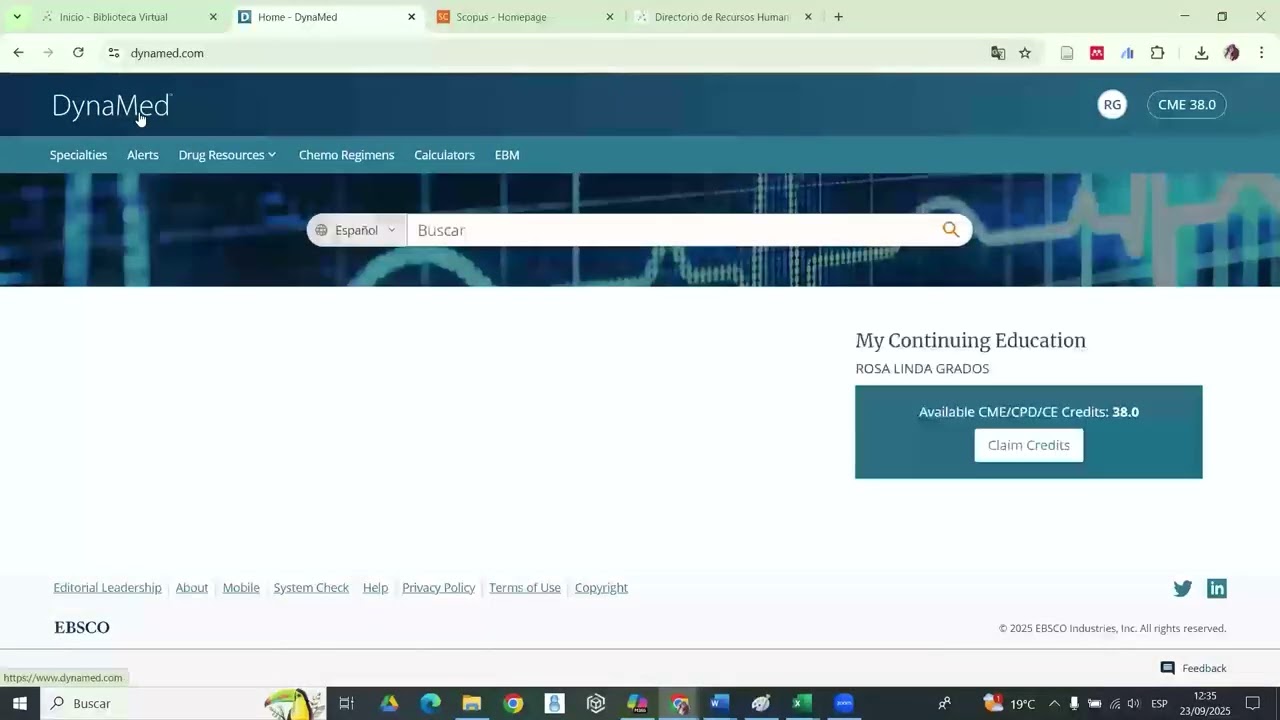Viewport: 1280px width, 720px height.
Task: Open the EBM section
Action: [507, 155]
